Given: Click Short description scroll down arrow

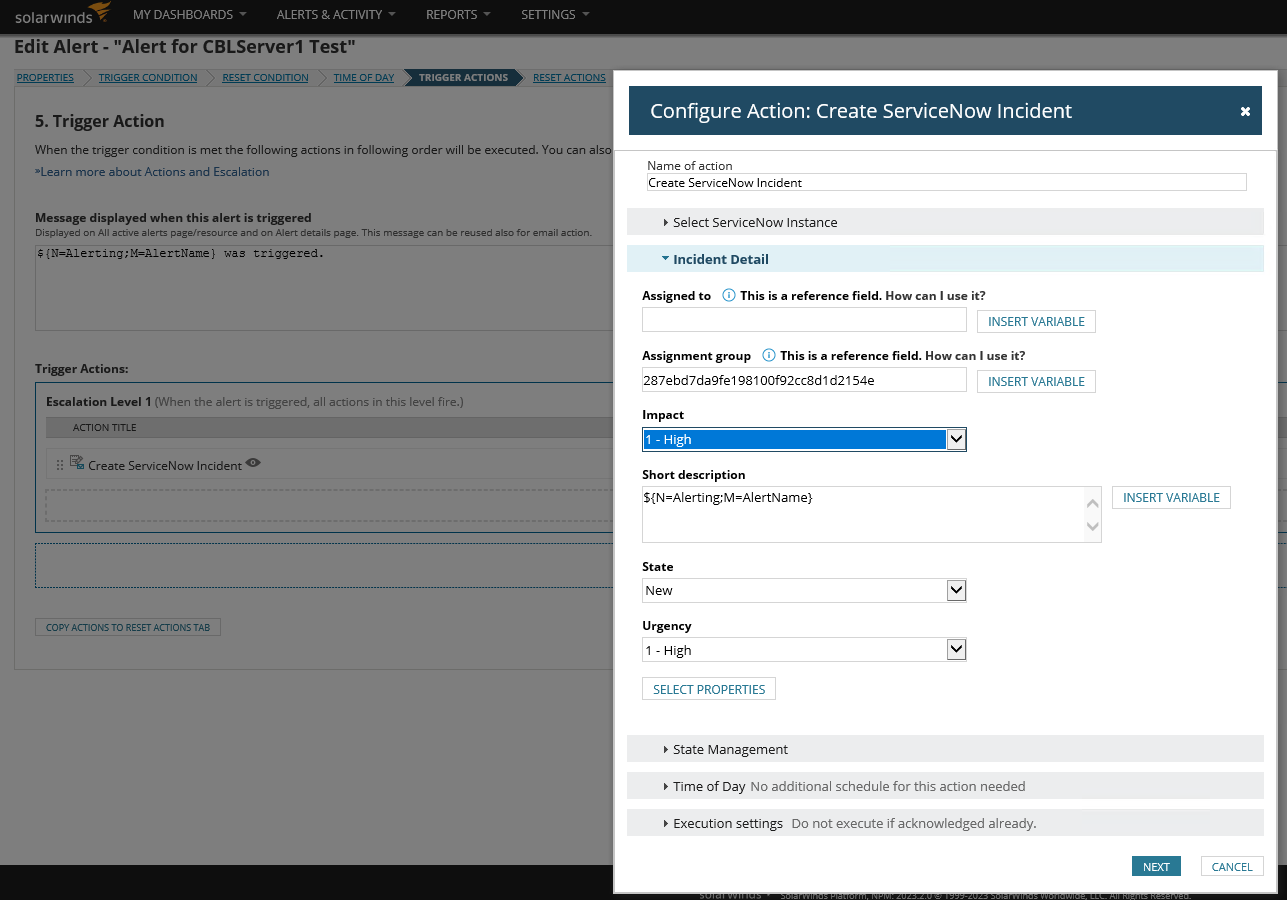Looking at the screenshot, I should click(x=1092, y=527).
